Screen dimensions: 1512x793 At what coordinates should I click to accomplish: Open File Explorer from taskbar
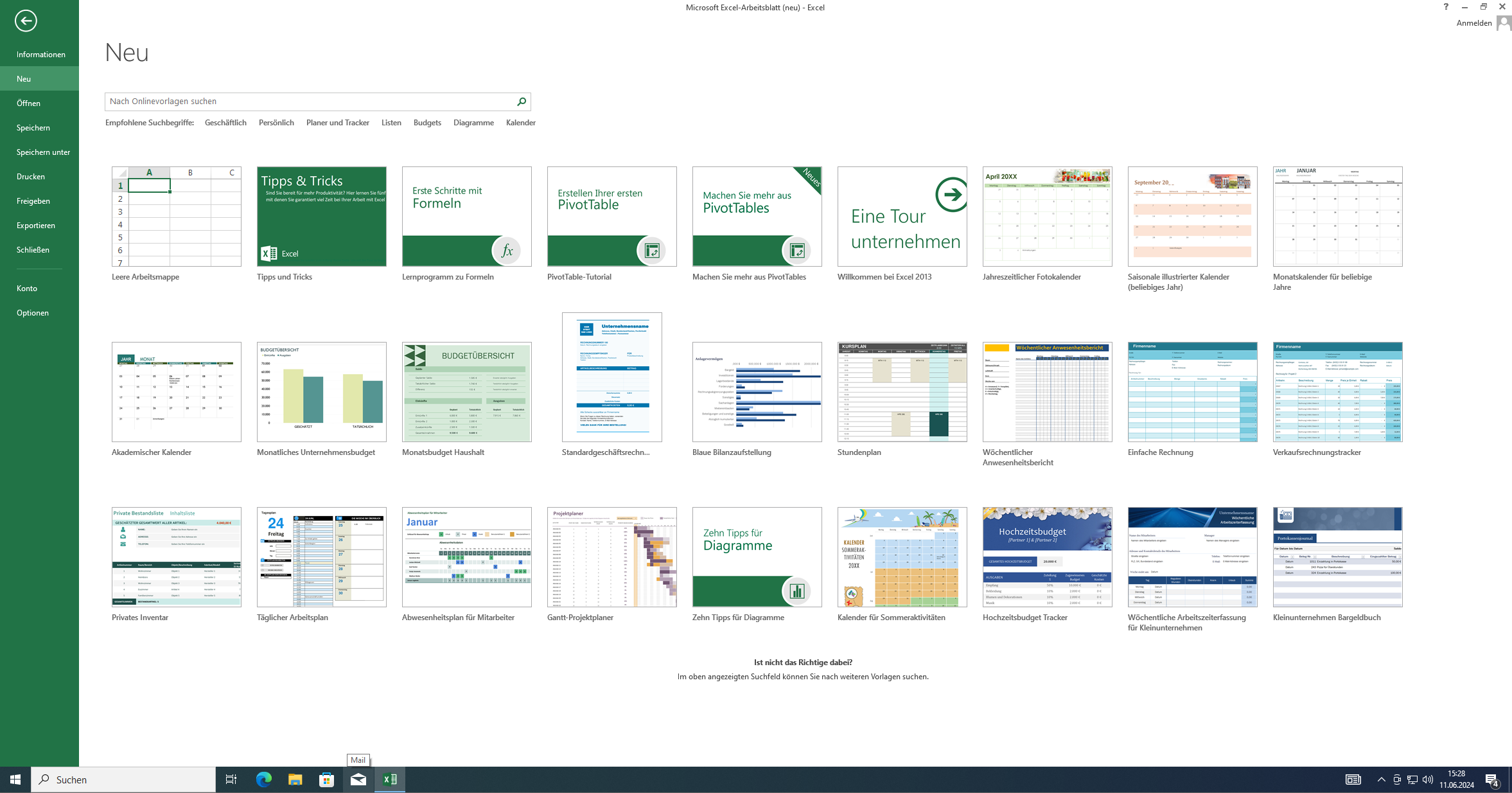[295, 780]
